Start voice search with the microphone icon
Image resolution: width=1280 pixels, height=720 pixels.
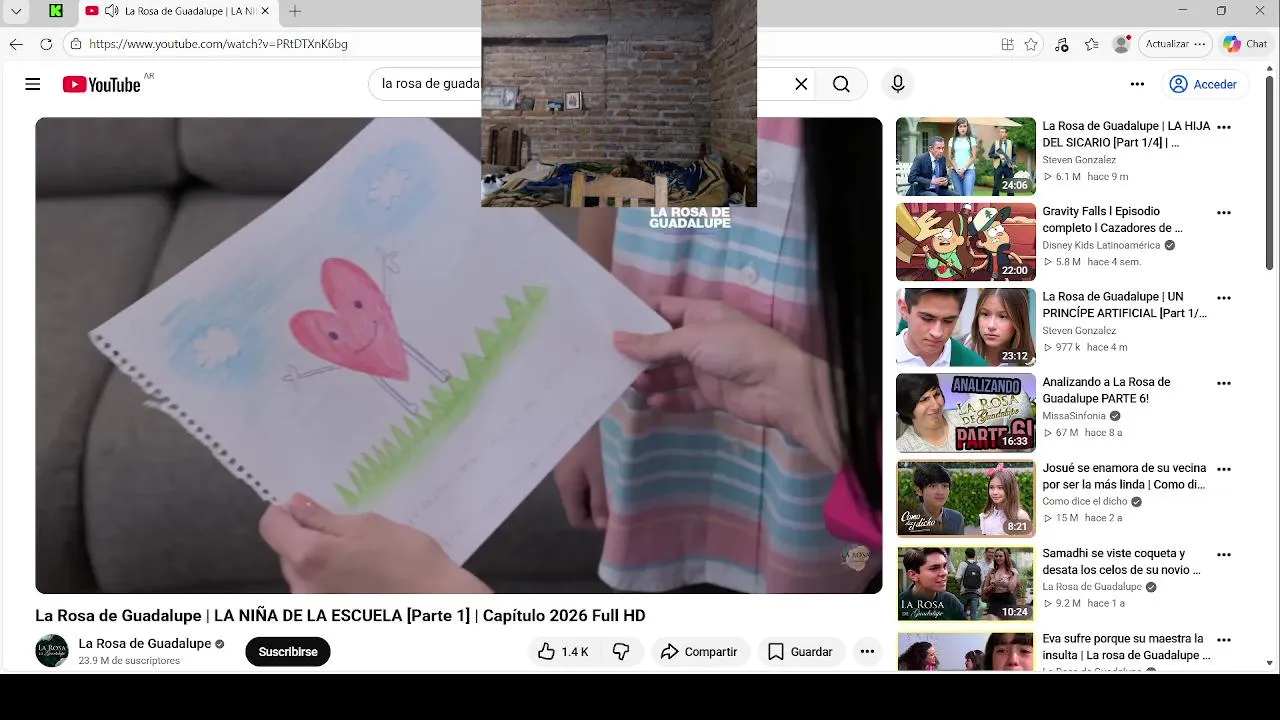(x=898, y=84)
